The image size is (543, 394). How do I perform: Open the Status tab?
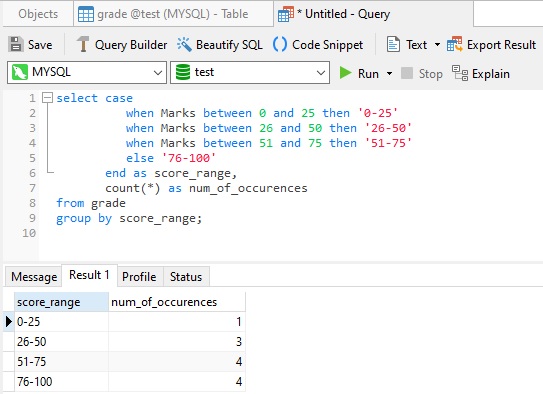pos(186,277)
